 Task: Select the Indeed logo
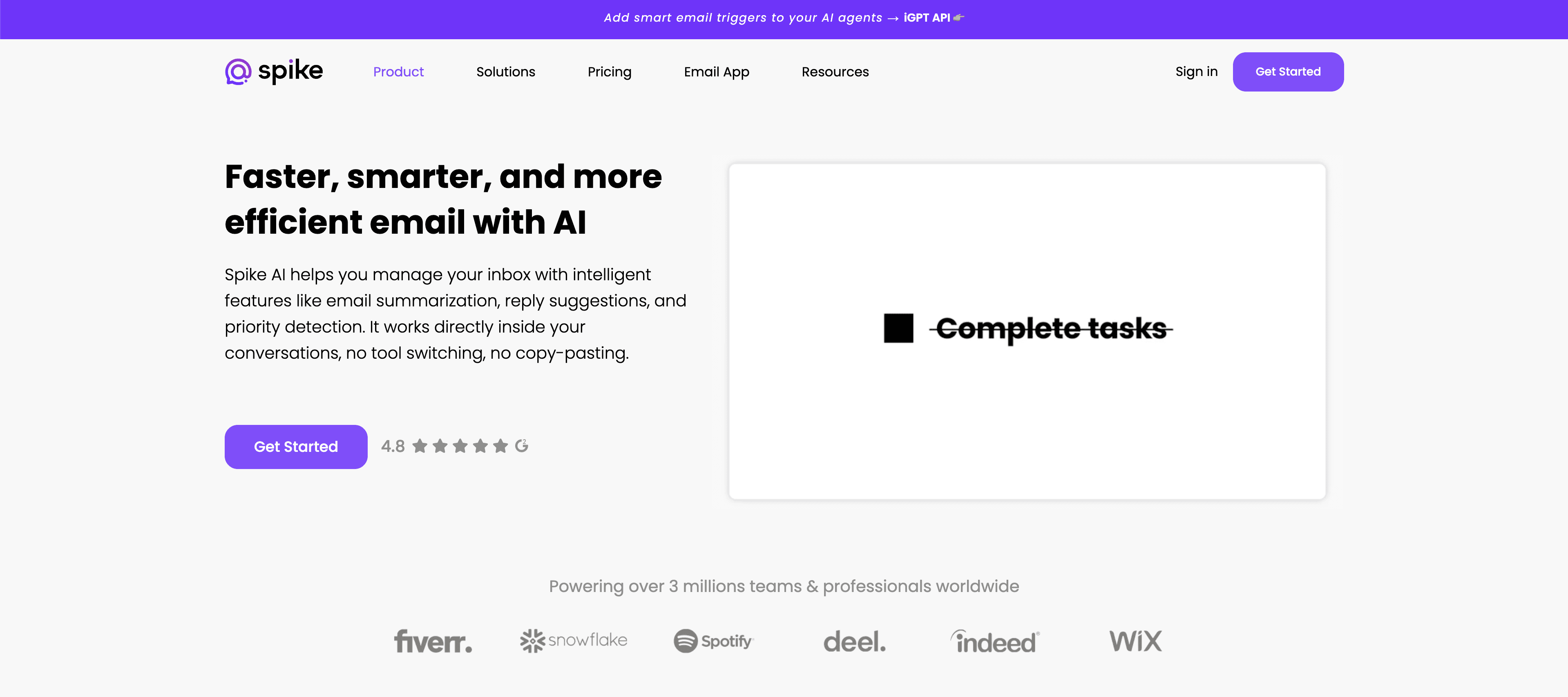click(994, 640)
